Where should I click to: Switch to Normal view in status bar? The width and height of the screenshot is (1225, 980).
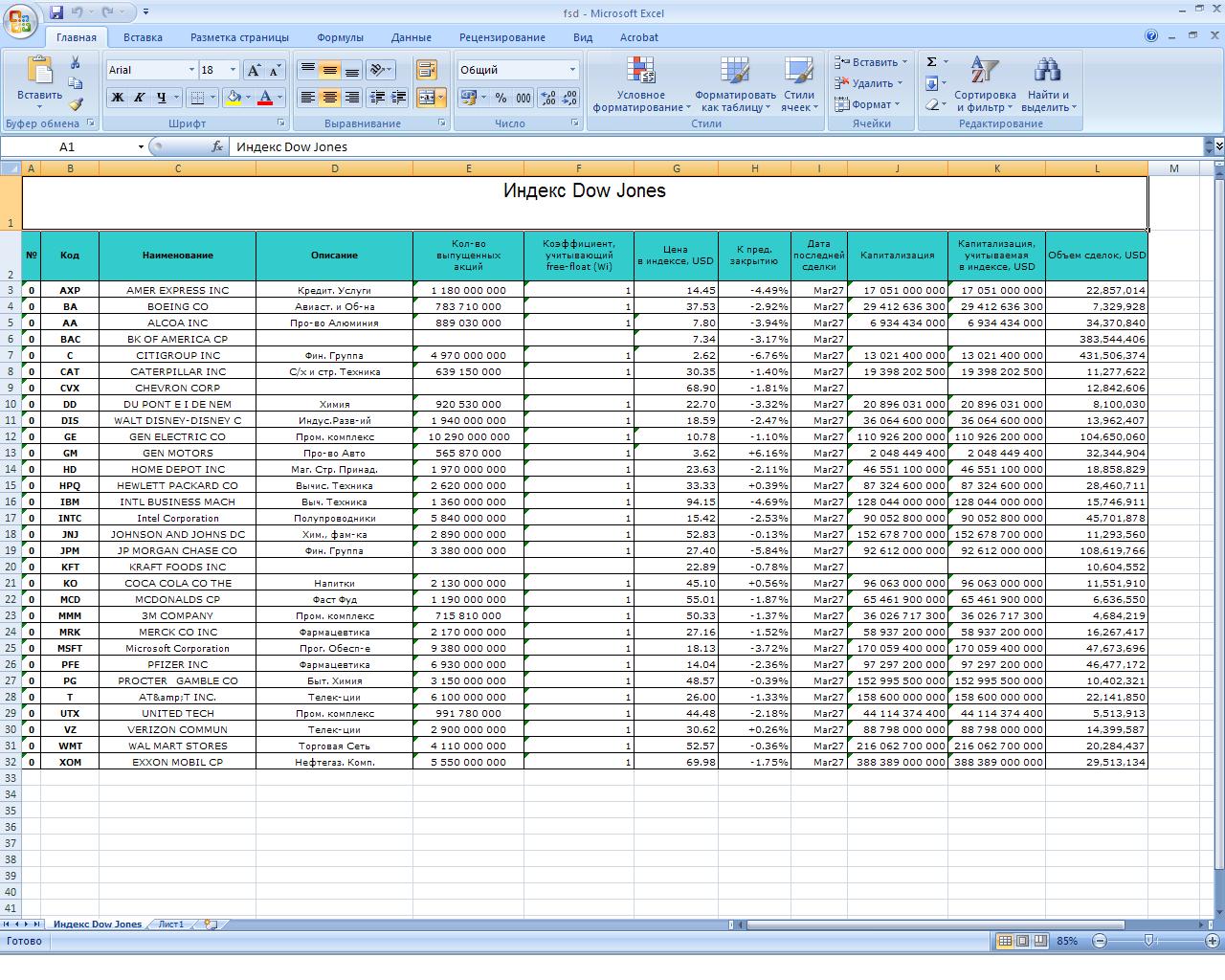pyautogui.click(x=1005, y=941)
